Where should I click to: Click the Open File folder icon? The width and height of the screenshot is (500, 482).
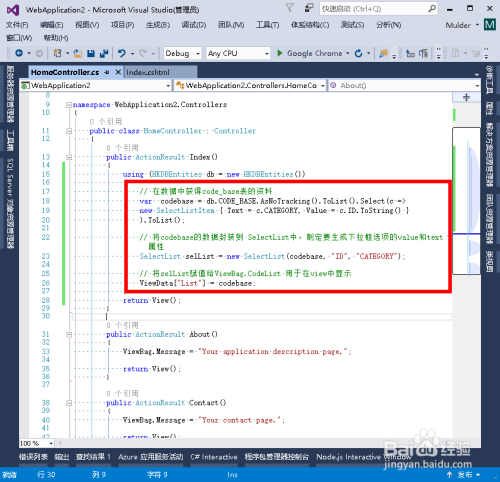pyautogui.click(x=78, y=53)
